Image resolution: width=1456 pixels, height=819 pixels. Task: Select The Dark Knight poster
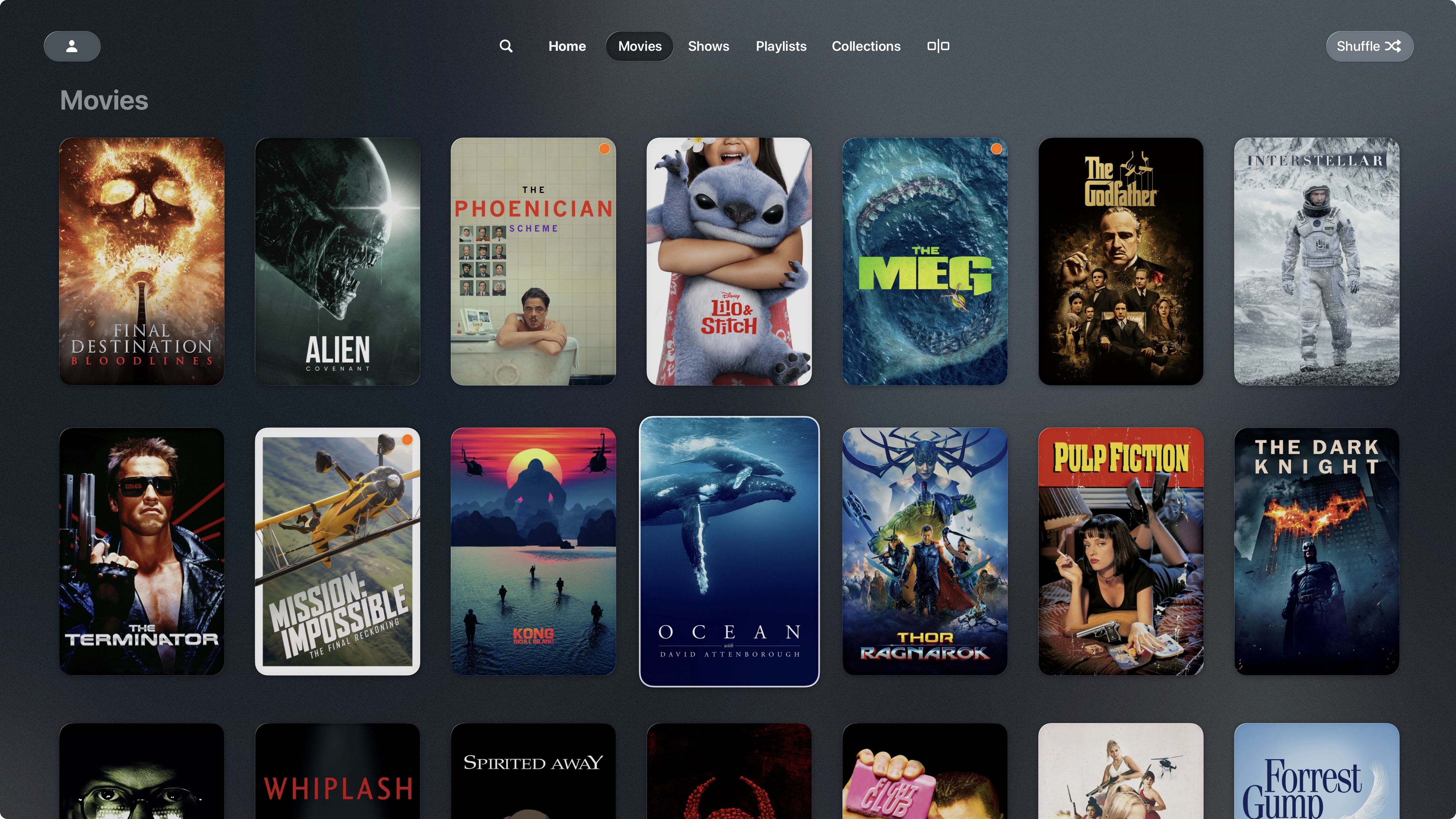(1316, 551)
